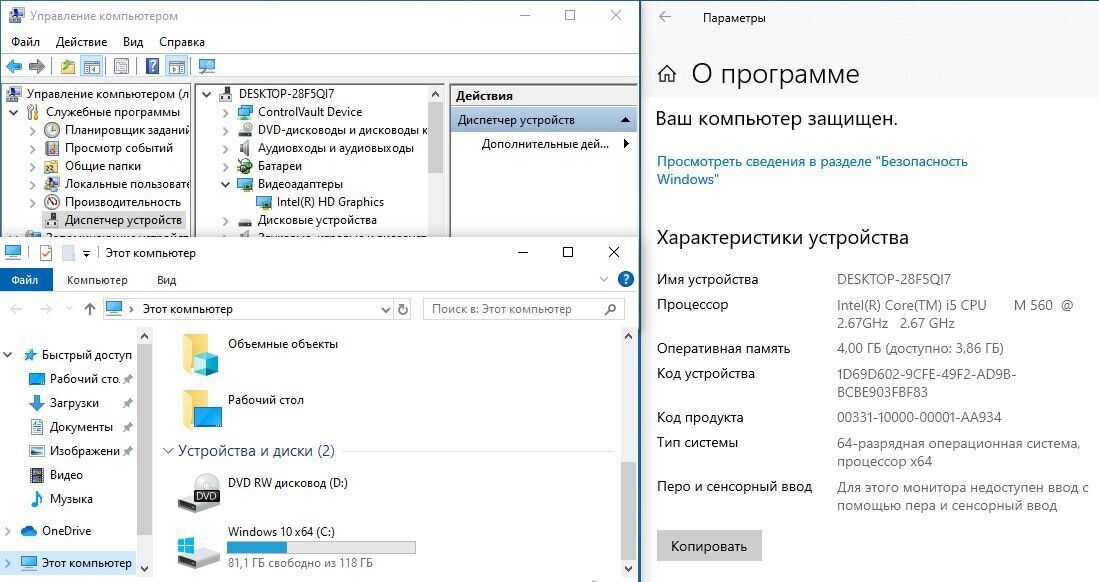
Task: Open the address bar history dropdown
Action: pos(387,309)
